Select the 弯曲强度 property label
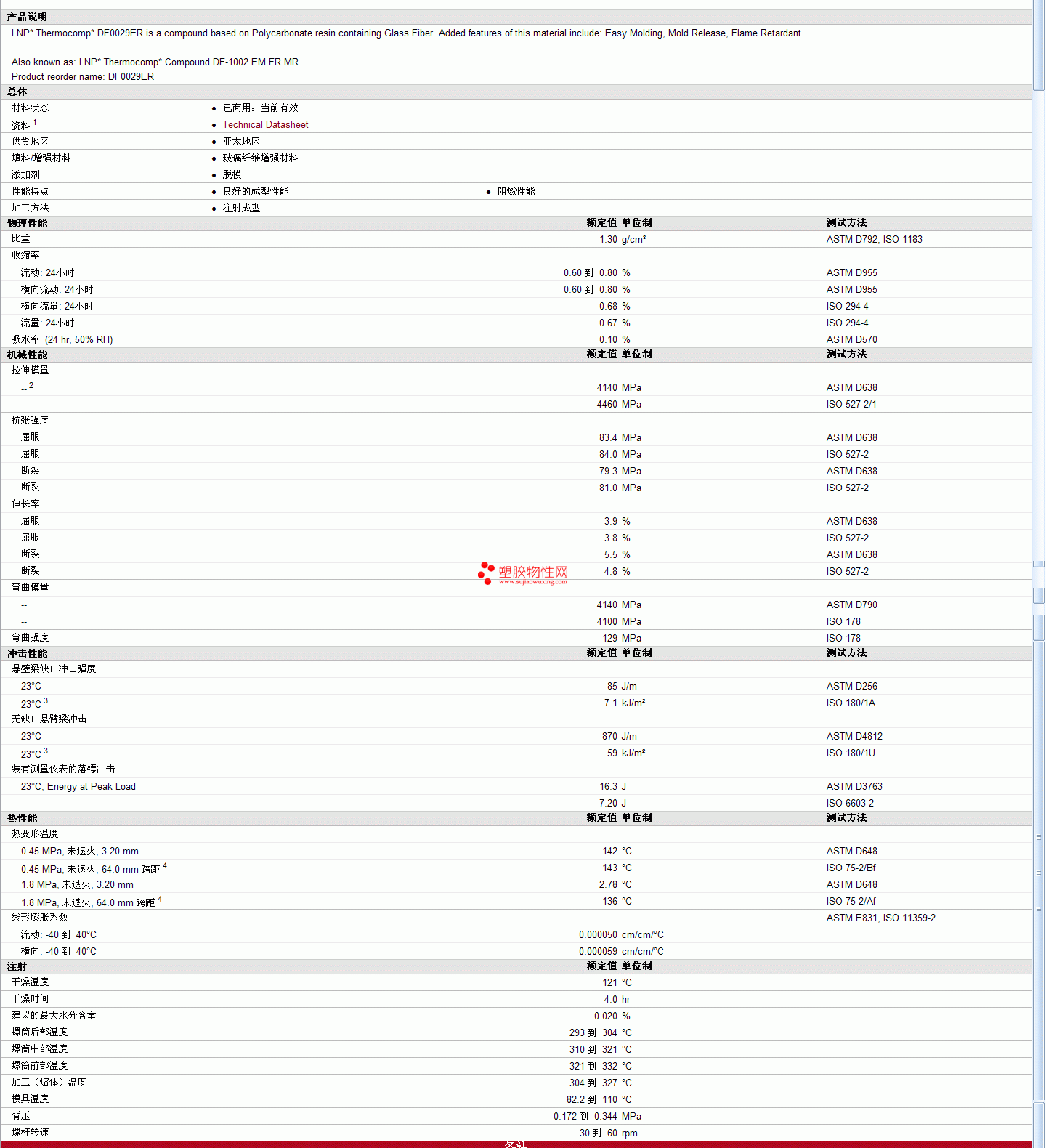The height and width of the screenshot is (1148, 1046). click(30, 637)
